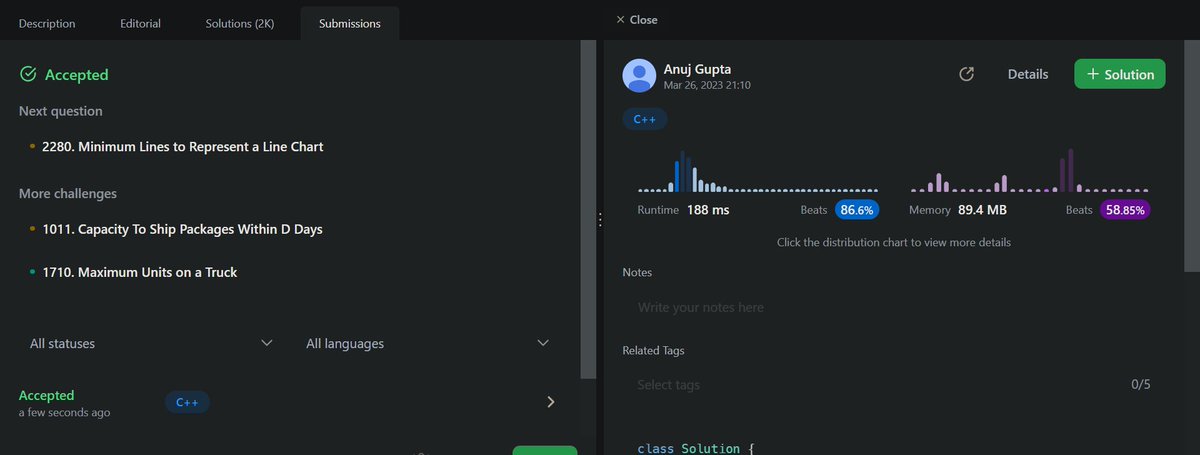Image resolution: width=1200 pixels, height=455 pixels.
Task: Open the Solutions (2K) tab
Action: coord(242,23)
